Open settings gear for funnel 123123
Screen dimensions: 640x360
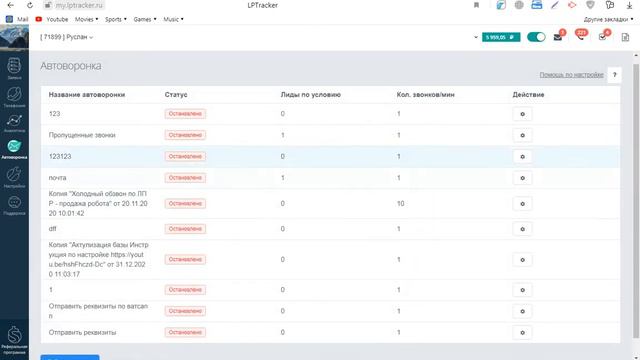522,156
